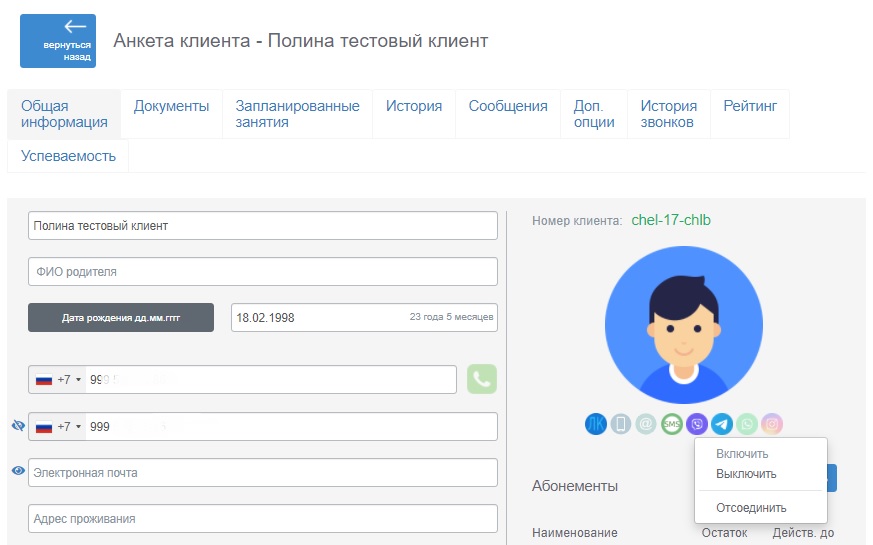The width and height of the screenshot is (873, 545).
Task: Choose Выключить in the context menu
Action: tap(746, 474)
